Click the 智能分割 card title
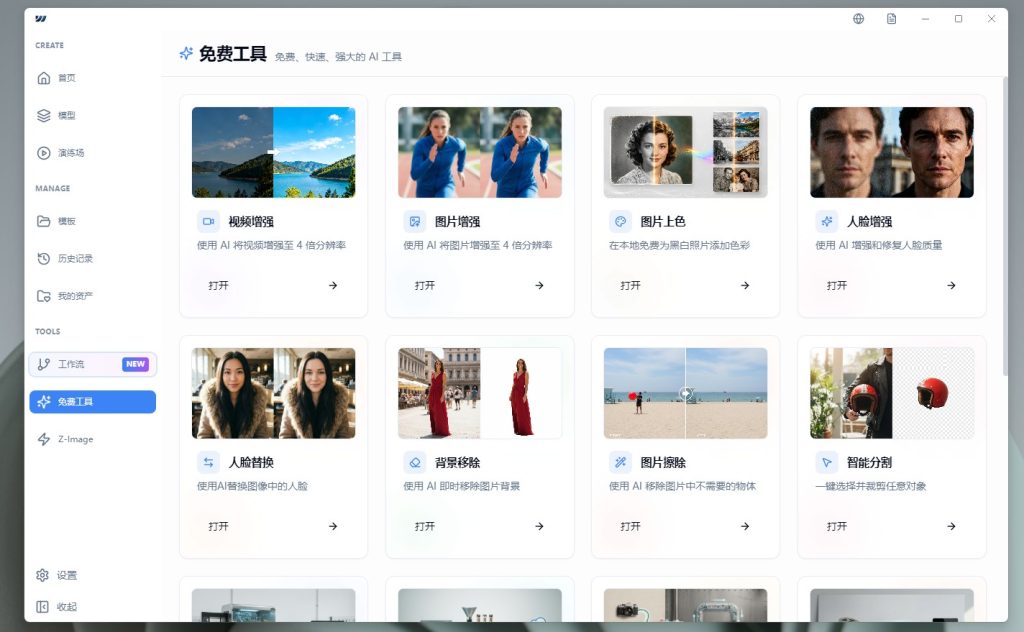This screenshot has height=632, width=1024. tap(869, 463)
